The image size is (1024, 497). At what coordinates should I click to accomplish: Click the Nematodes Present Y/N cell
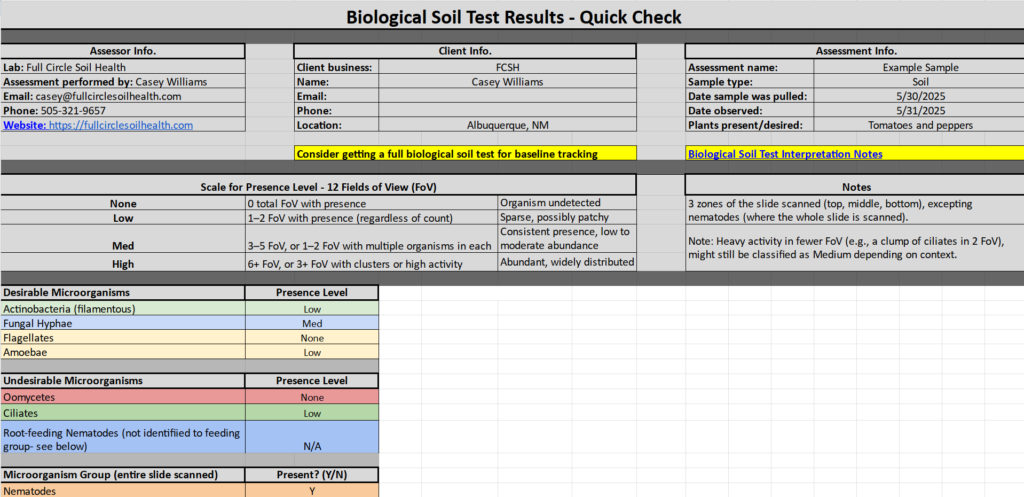point(312,490)
